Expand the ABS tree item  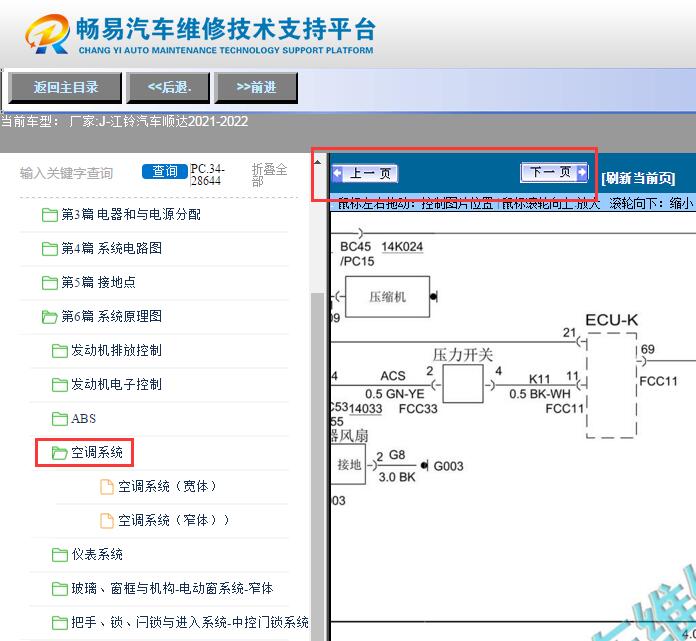83,419
